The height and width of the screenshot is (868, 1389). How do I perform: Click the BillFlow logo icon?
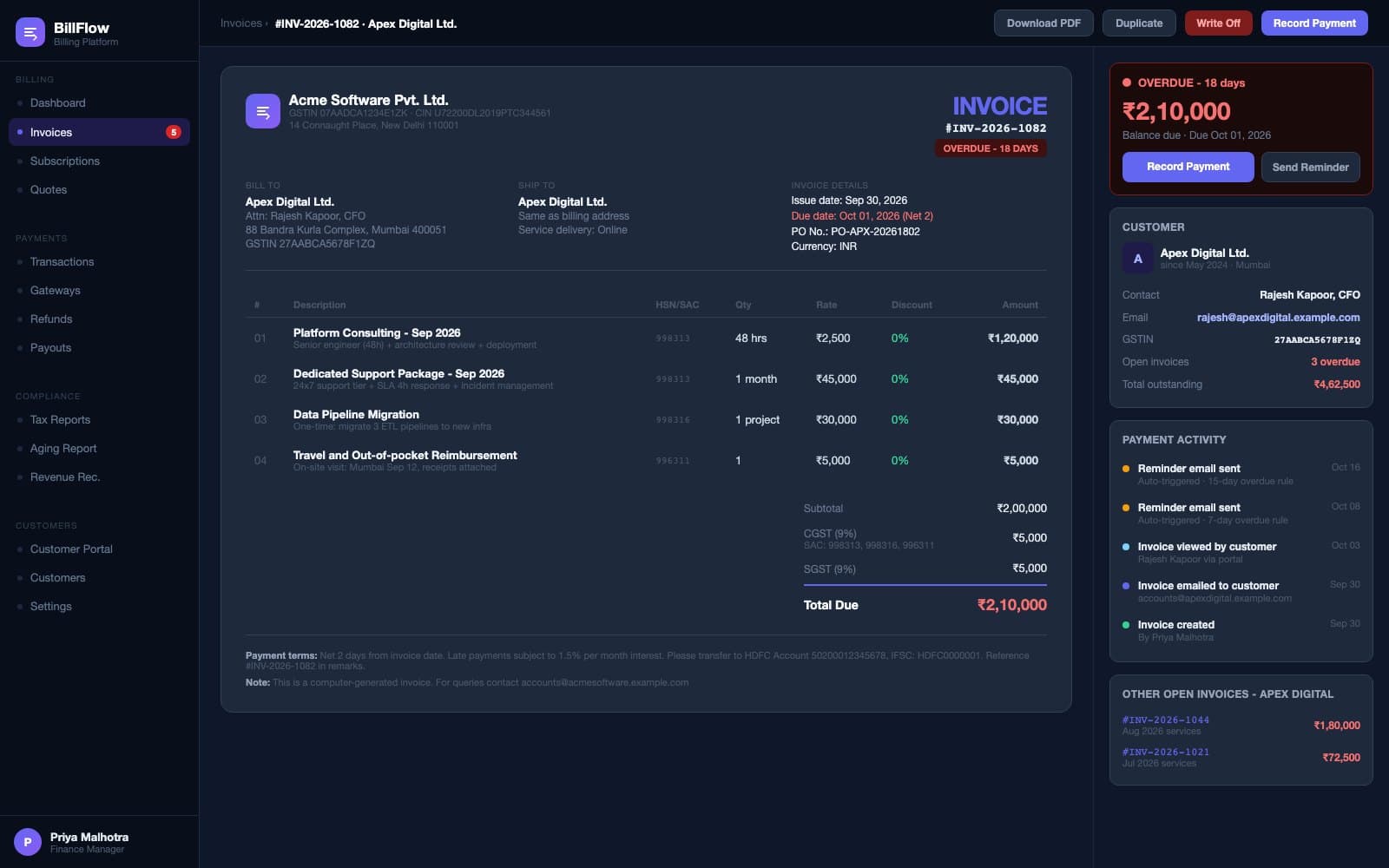point(30,33)
